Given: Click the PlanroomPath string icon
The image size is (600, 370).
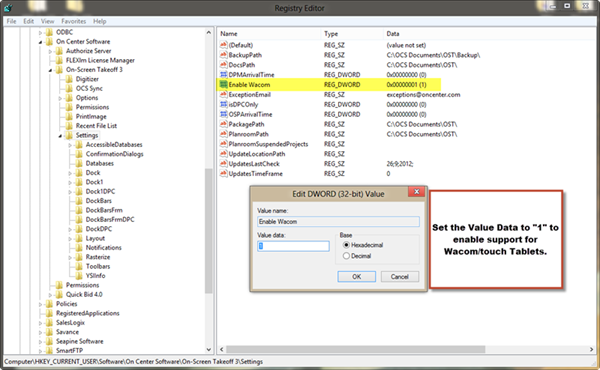Looking at the screenshot, I should pos(223,134).
